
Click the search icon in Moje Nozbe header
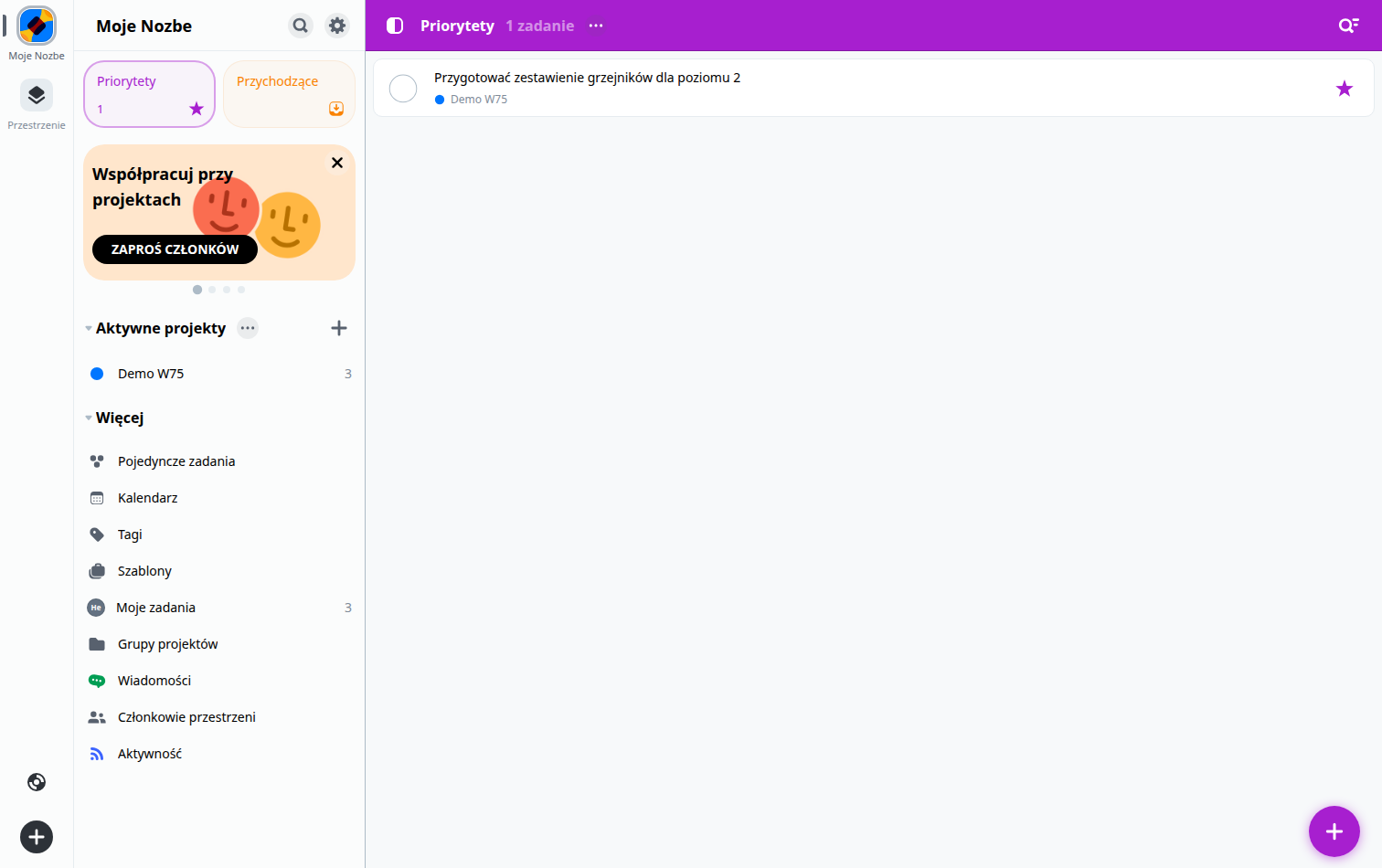[301, 26]
